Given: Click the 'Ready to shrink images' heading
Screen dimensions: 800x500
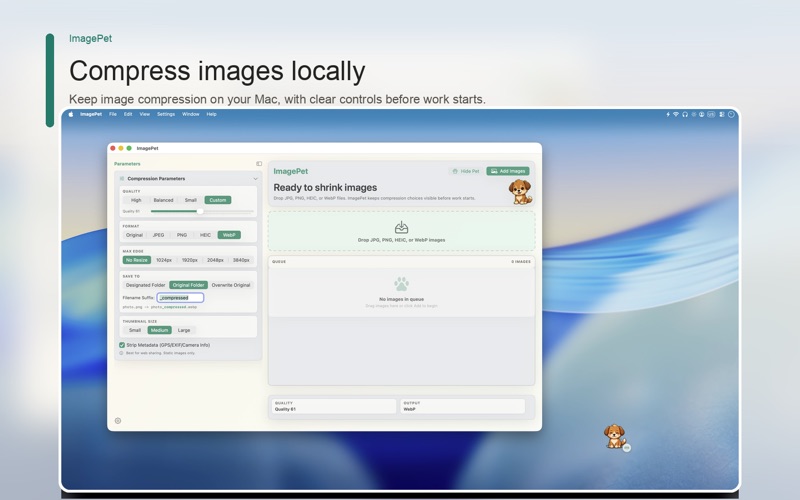Looking at the screenshot, I should pos(325,188).
